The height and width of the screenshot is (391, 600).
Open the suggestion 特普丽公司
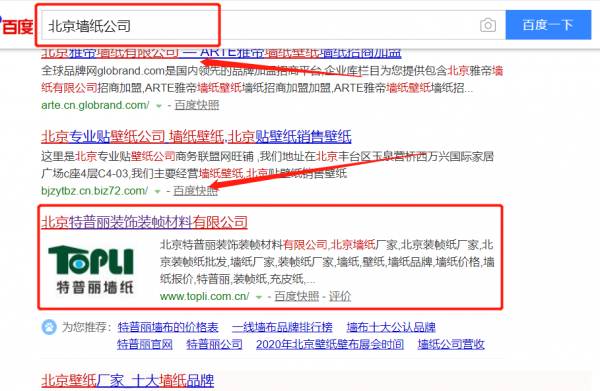point(214,344)
